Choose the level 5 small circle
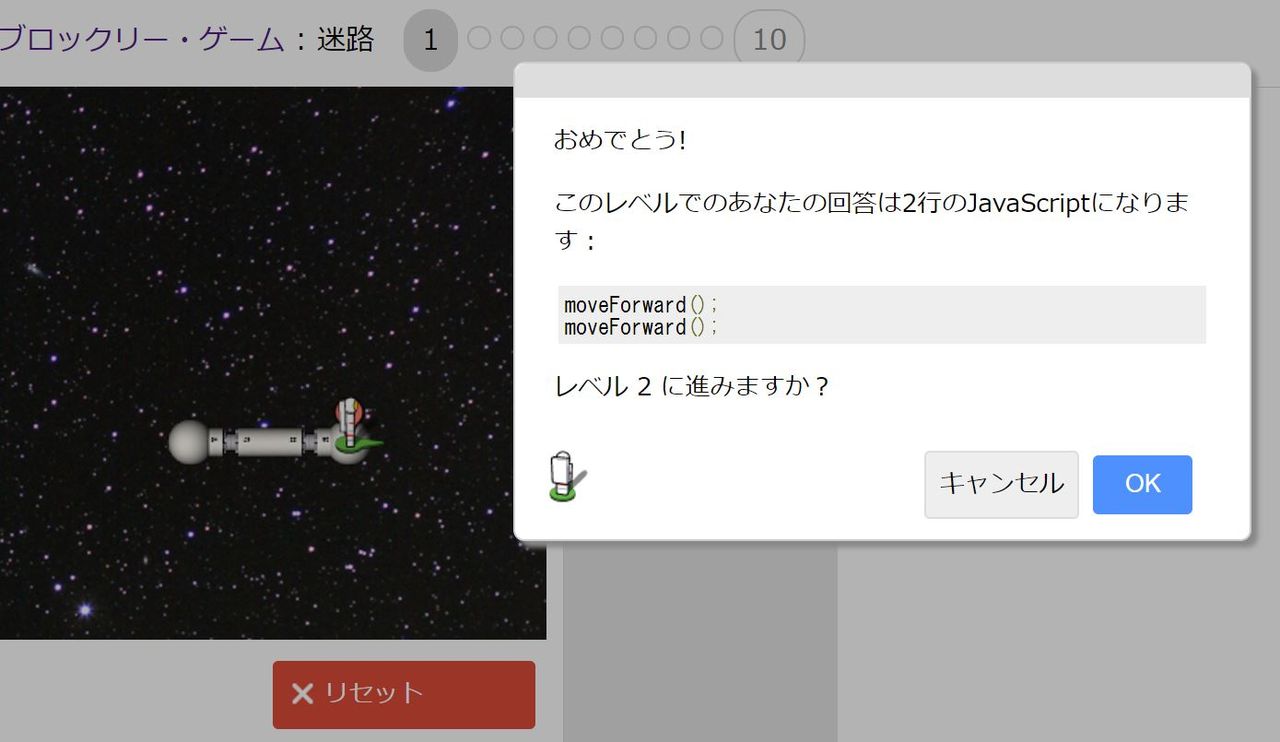 pyautogui.click(x=579, y=38)
